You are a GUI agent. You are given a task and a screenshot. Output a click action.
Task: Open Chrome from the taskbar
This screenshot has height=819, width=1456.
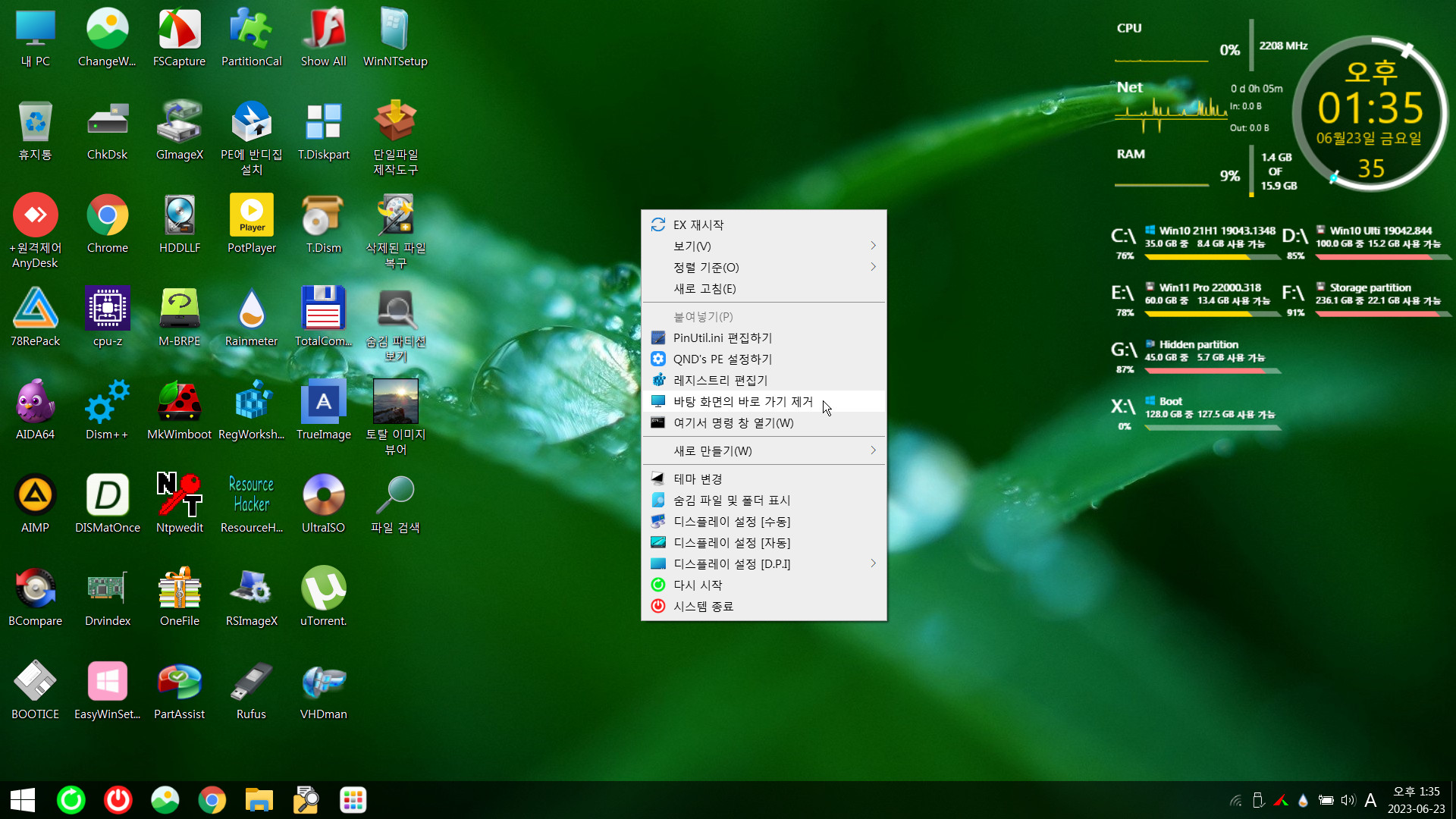[212, 800]
